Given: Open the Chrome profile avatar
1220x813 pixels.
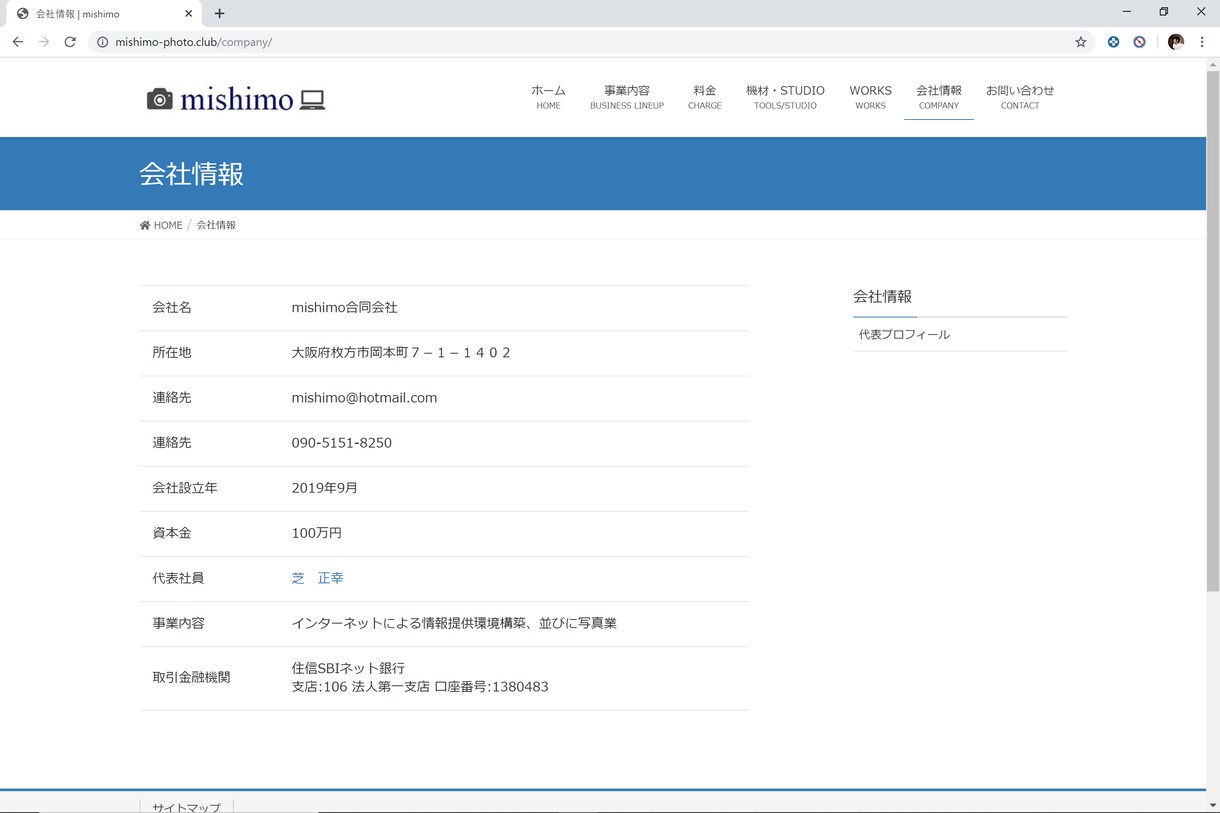Looking at the screenshot, I should pyautogui.click(x=1176, y=42).
